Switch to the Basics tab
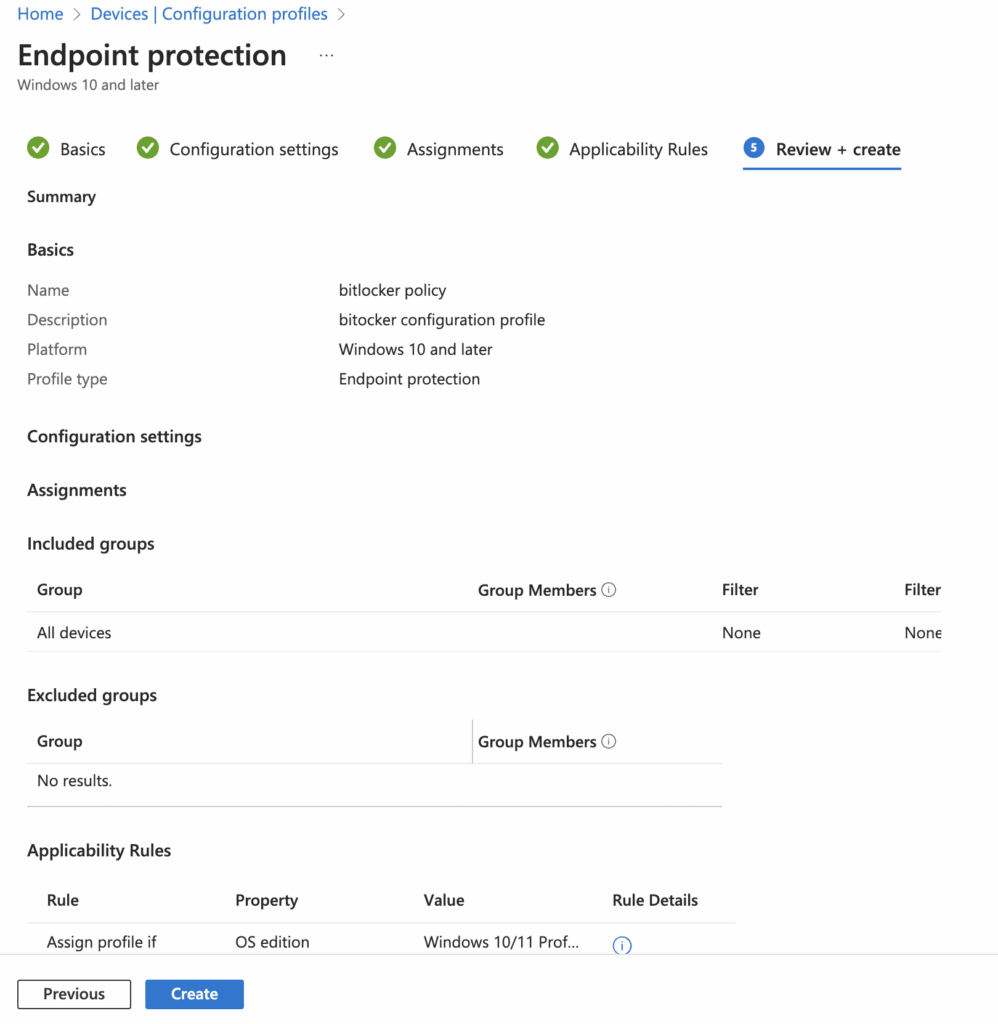The image size is (998, 1024). click(80, 148)
